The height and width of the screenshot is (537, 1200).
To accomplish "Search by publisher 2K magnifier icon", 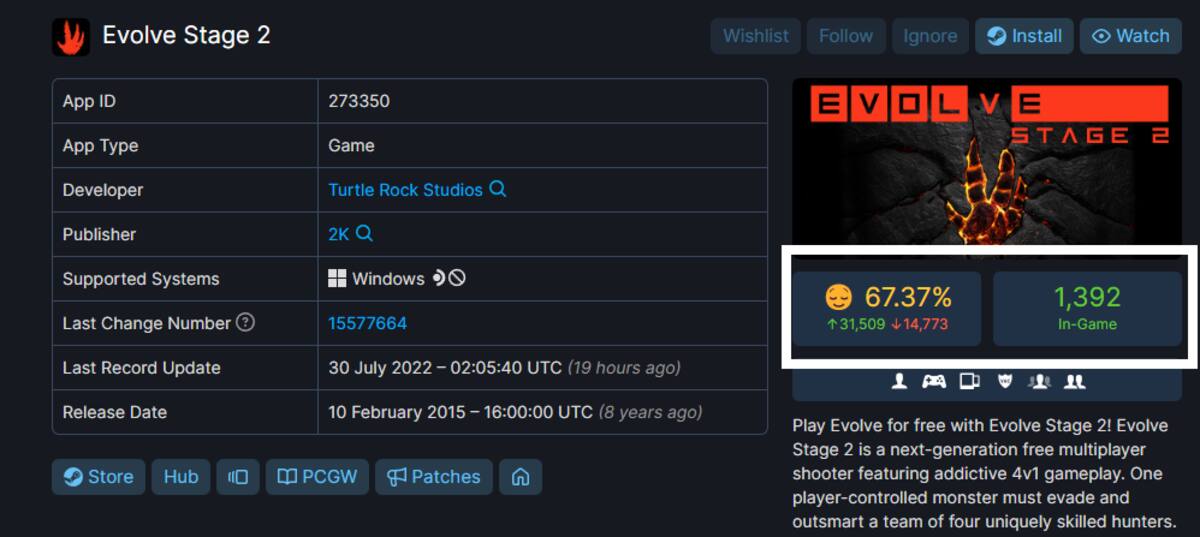I will pyautogui.click(x=365, y=233).
